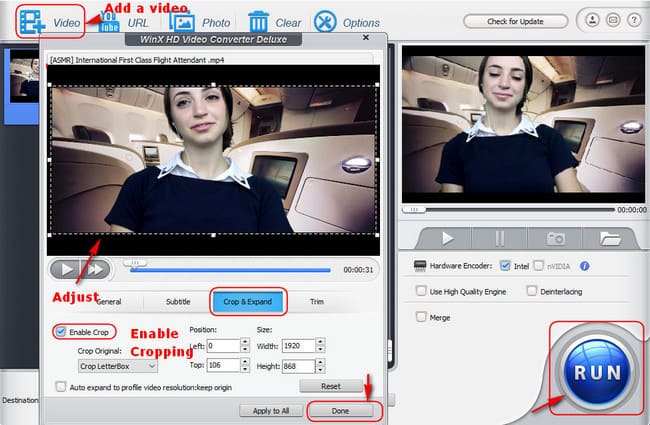
Task: Click the blue crop dialog progress bar
Action: (x=230, y=270)
